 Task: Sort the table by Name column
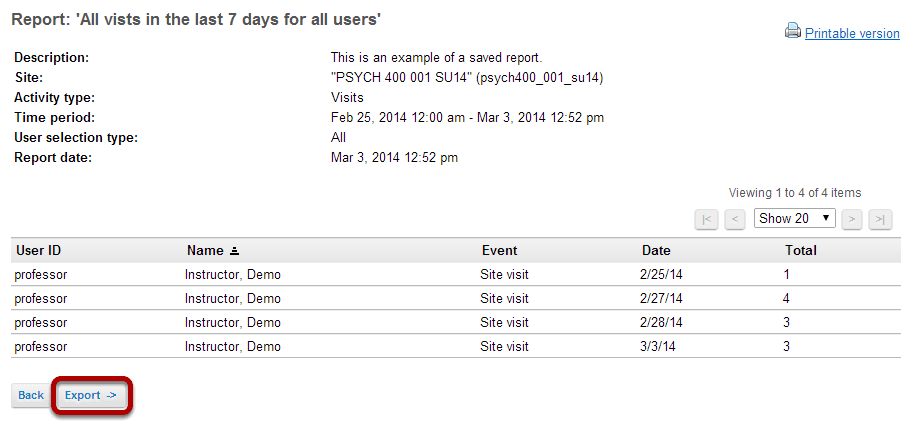(x=205, y=250)
